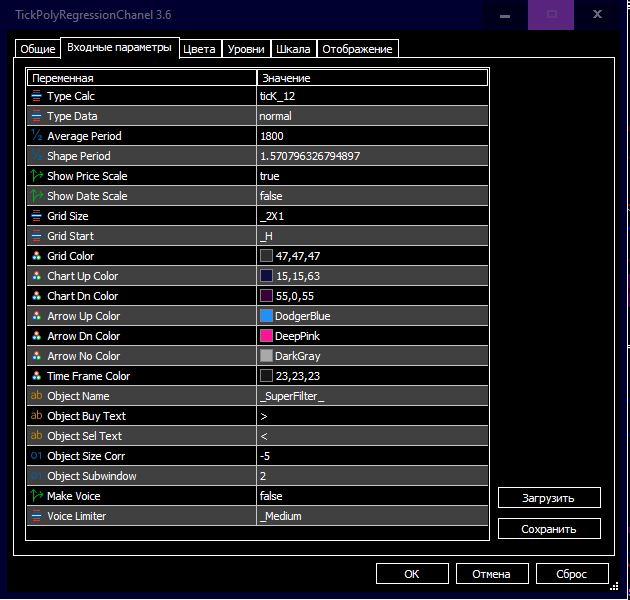The width and height of the screenshot is (630, 600).
Task: Close the TickPolyRegressionChanel dialog window
Action: (597, 14)
